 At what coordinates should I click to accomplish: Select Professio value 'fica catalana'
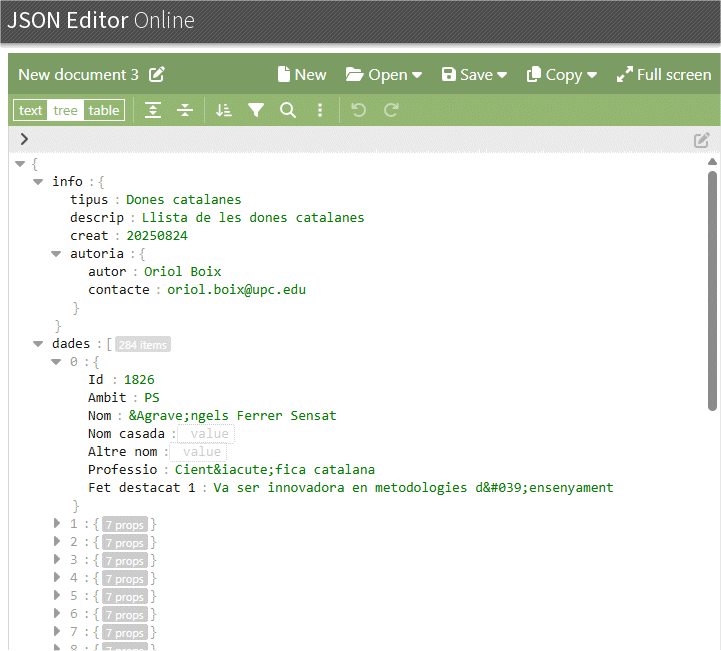[275, 470]
